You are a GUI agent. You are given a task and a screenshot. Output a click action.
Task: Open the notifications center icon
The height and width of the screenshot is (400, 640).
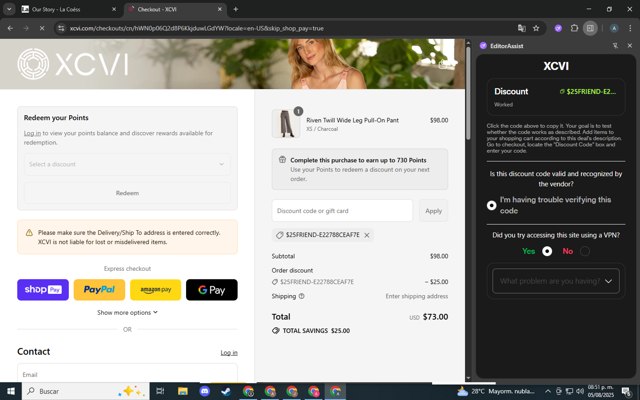(627, 391)
